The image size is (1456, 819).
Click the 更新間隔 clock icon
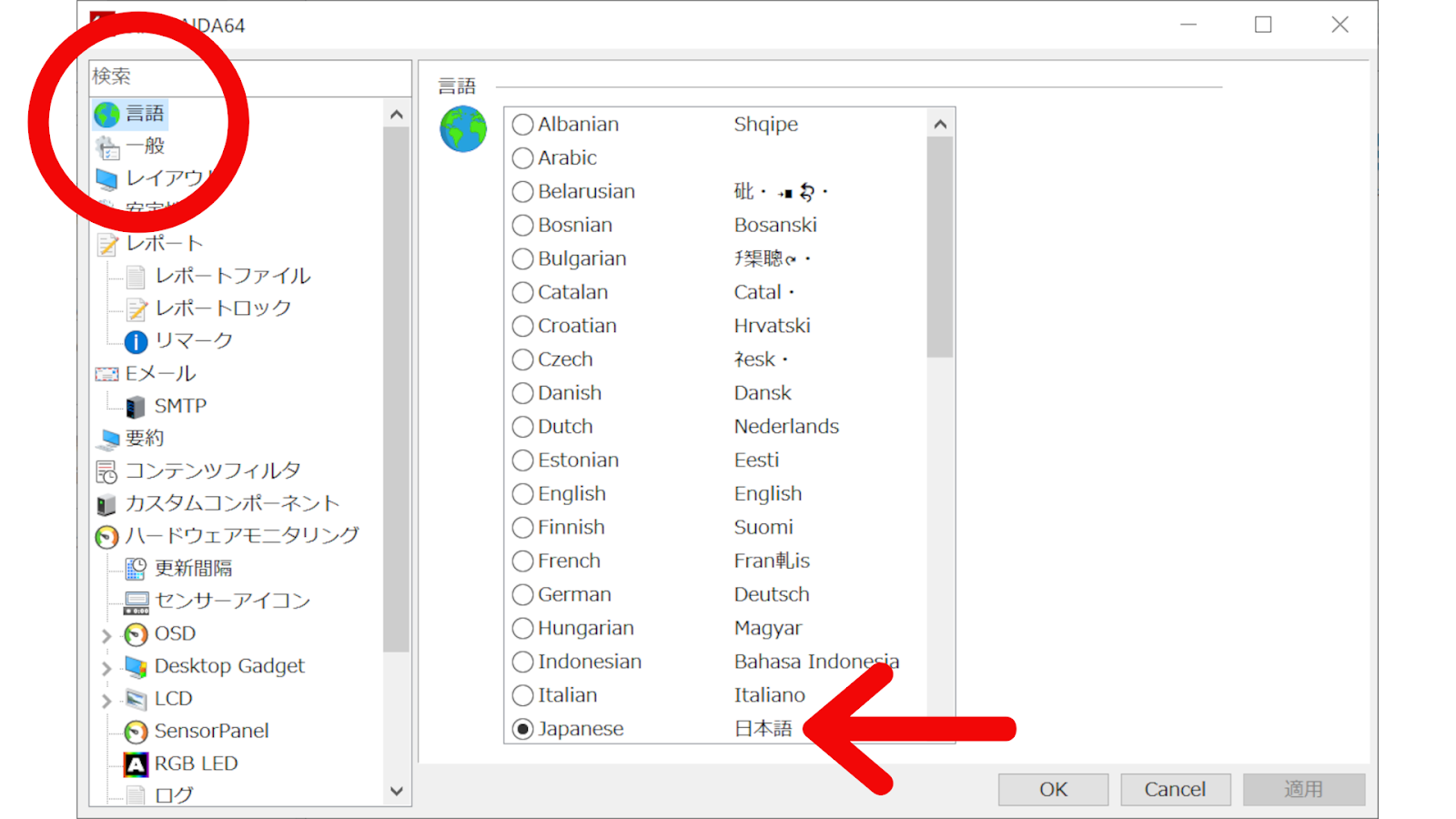tap(136, 570)
